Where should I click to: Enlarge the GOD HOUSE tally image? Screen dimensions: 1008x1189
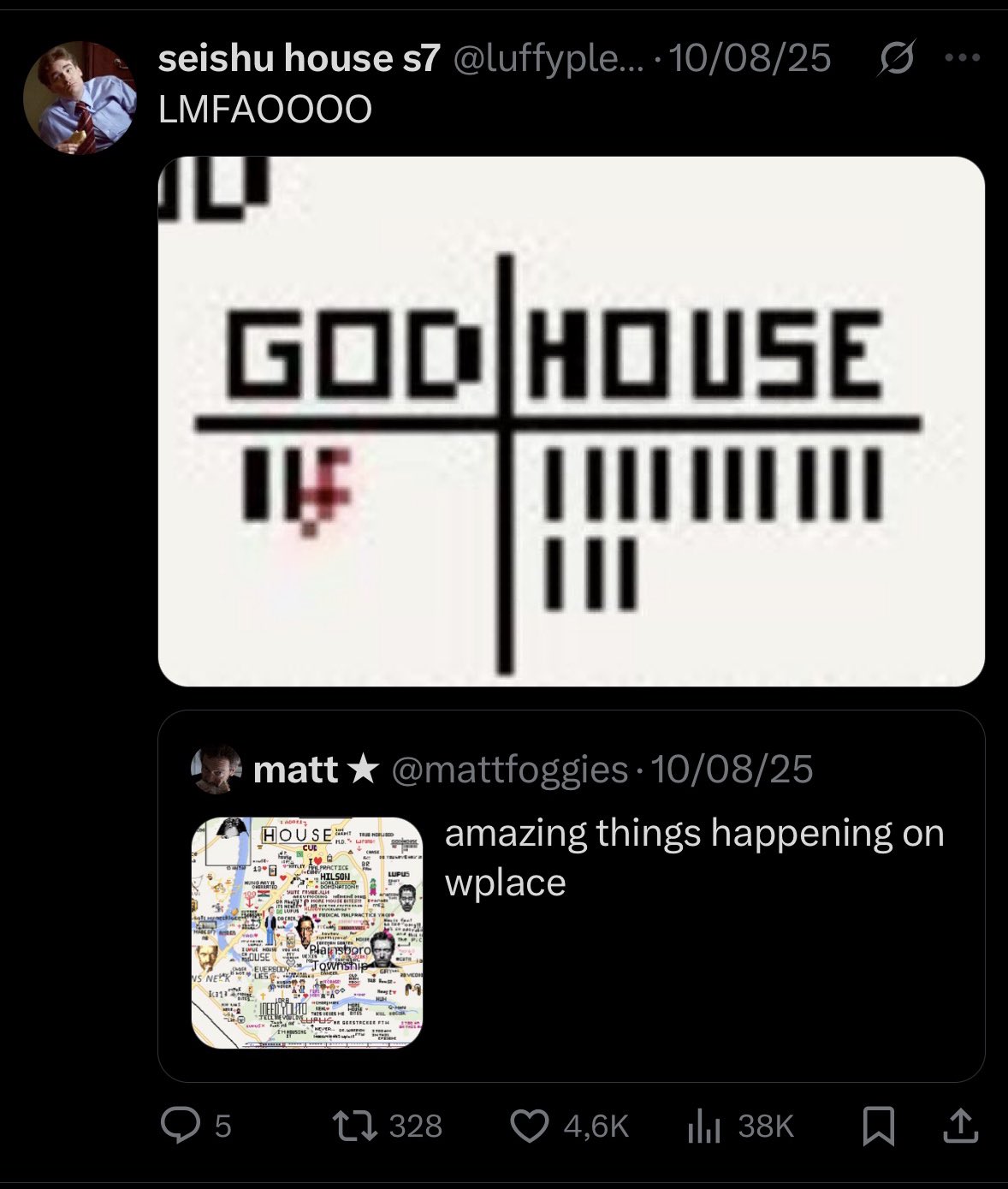pos(572,421)
